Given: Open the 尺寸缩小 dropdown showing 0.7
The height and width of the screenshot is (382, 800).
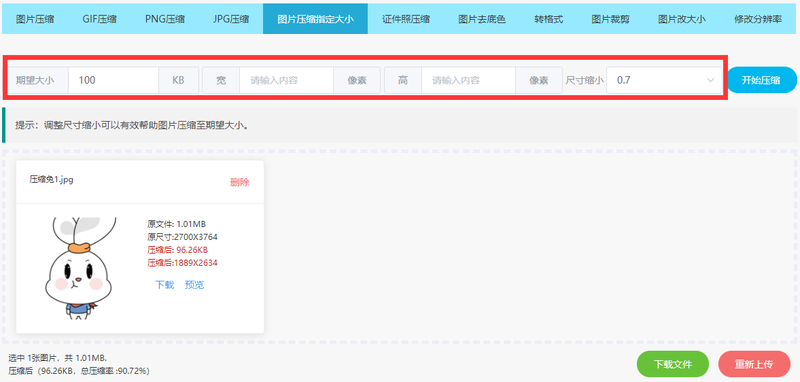Looking at the screenshot, I should [664, 80].
